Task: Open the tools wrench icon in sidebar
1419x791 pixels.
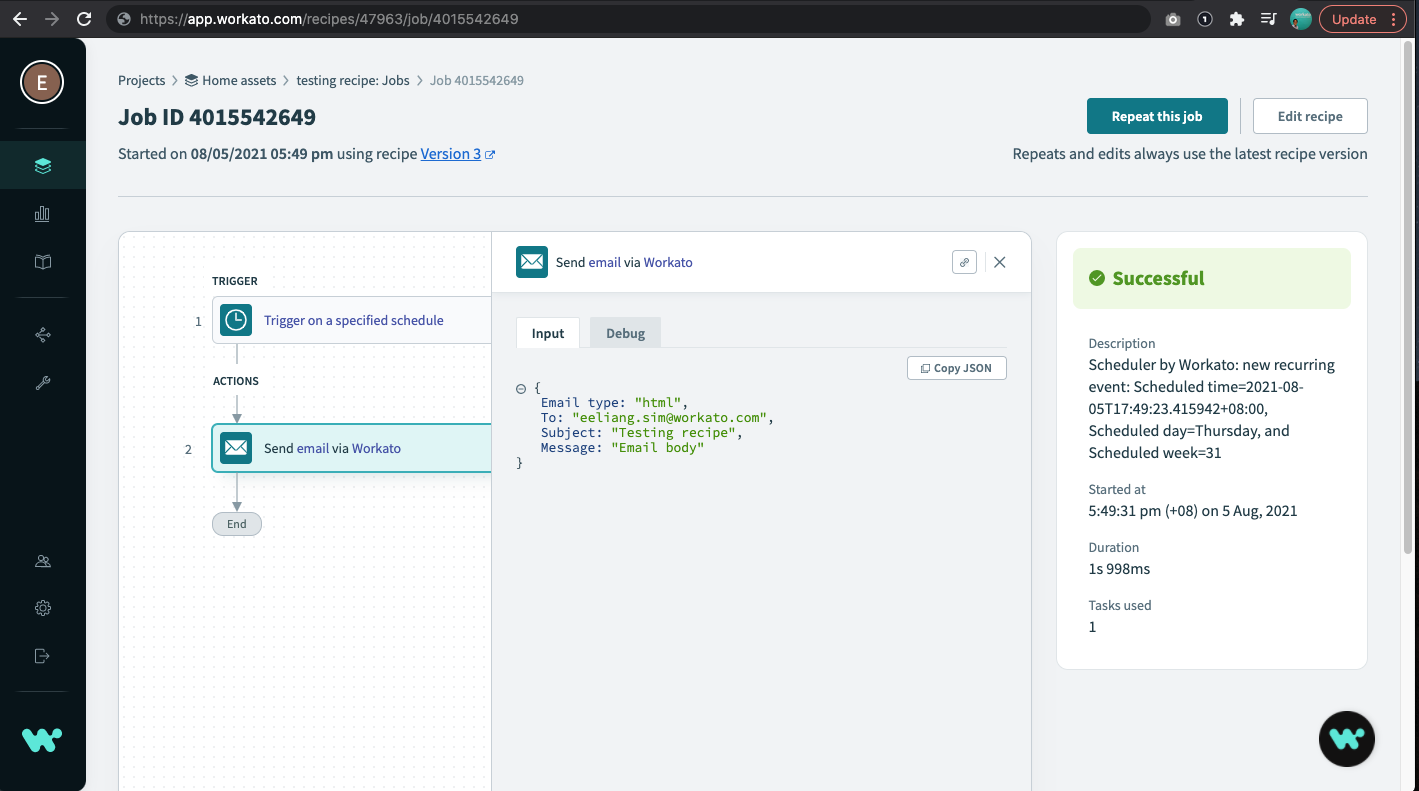Action: pos(42,383)
